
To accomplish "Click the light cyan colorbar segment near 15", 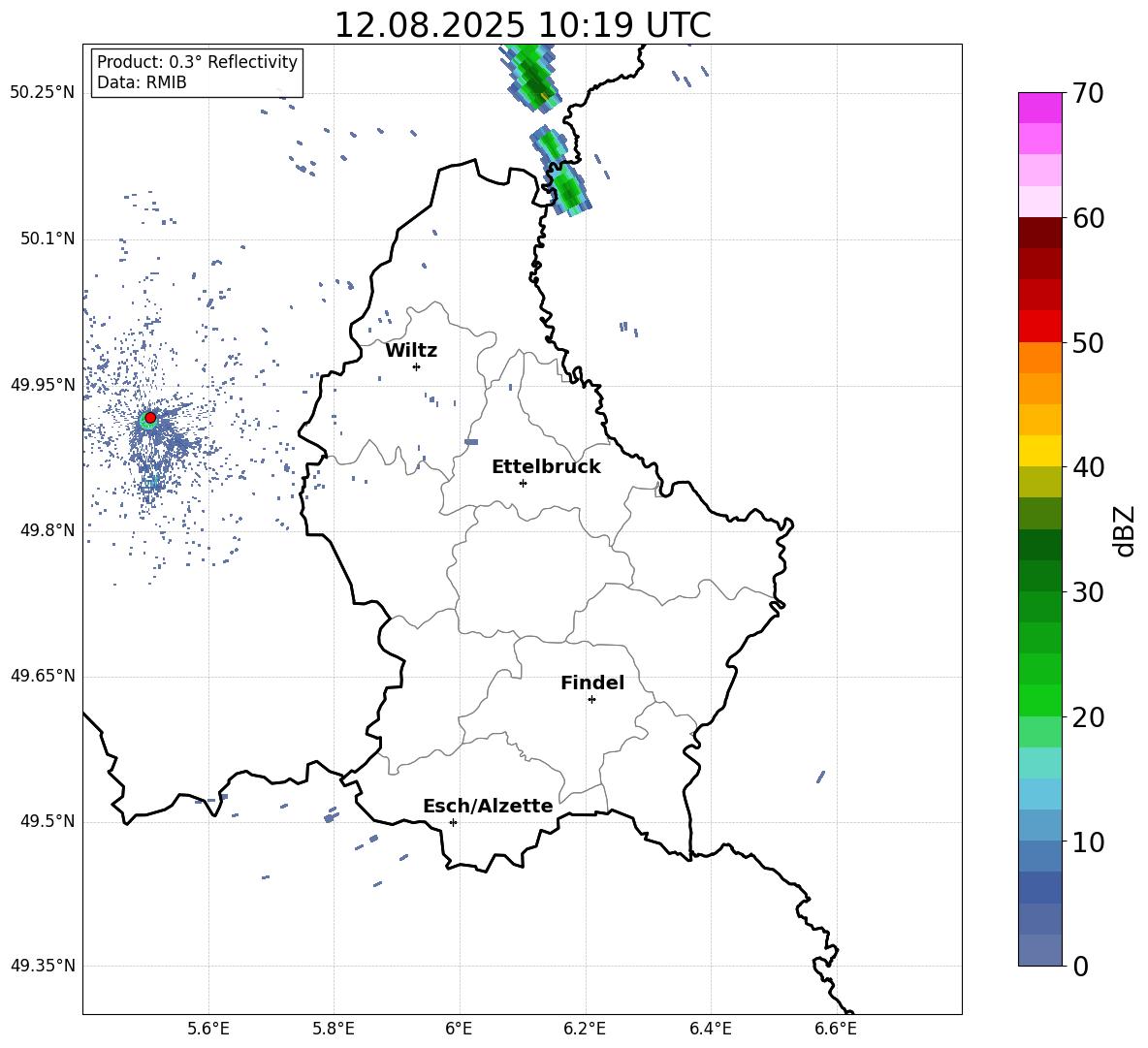I will (1040, 763).
